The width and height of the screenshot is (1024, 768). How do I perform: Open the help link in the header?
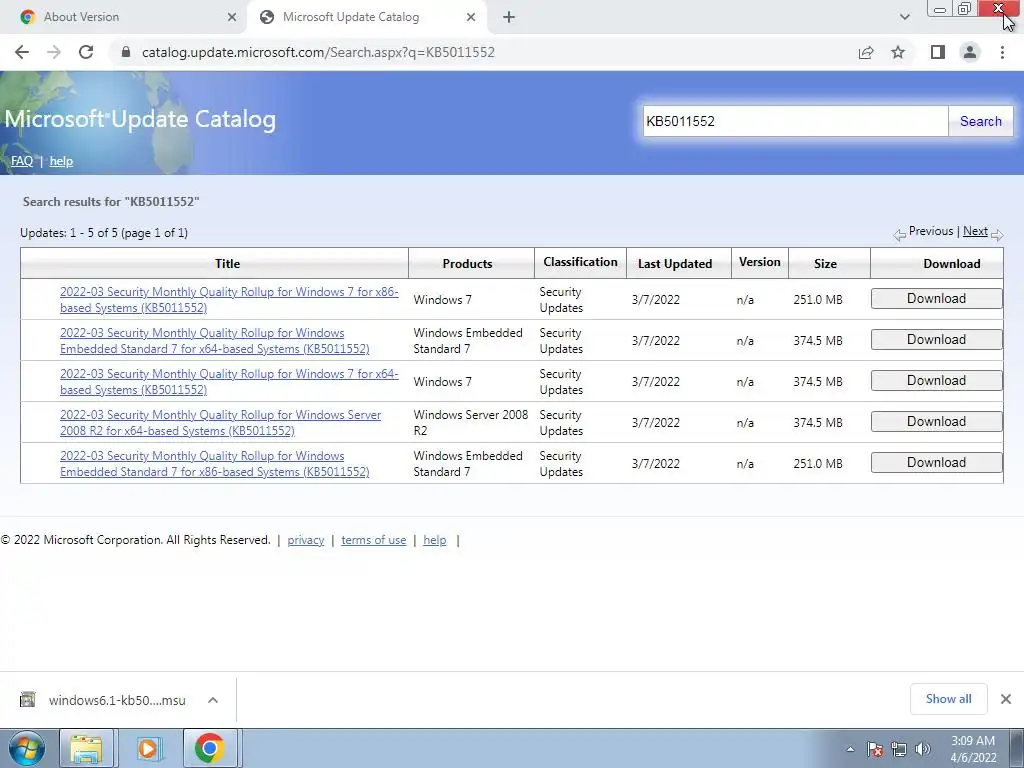click(61, 161)
